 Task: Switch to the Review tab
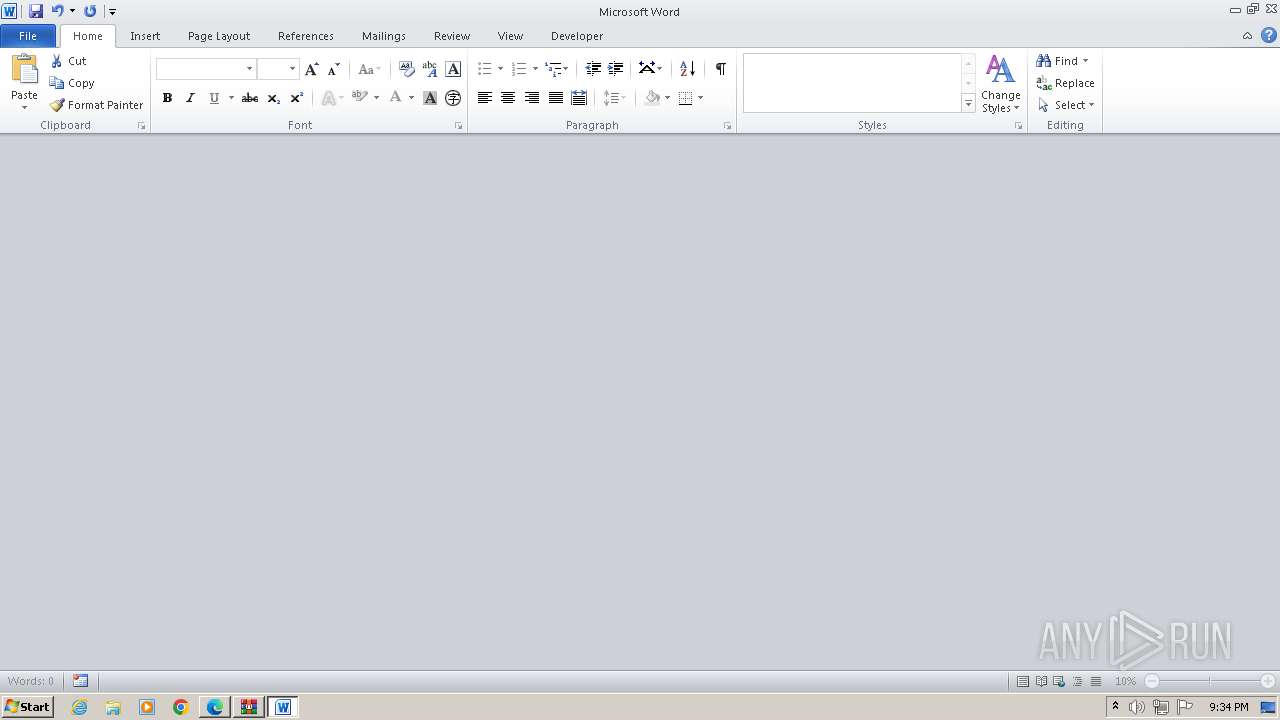click(452, 36)
